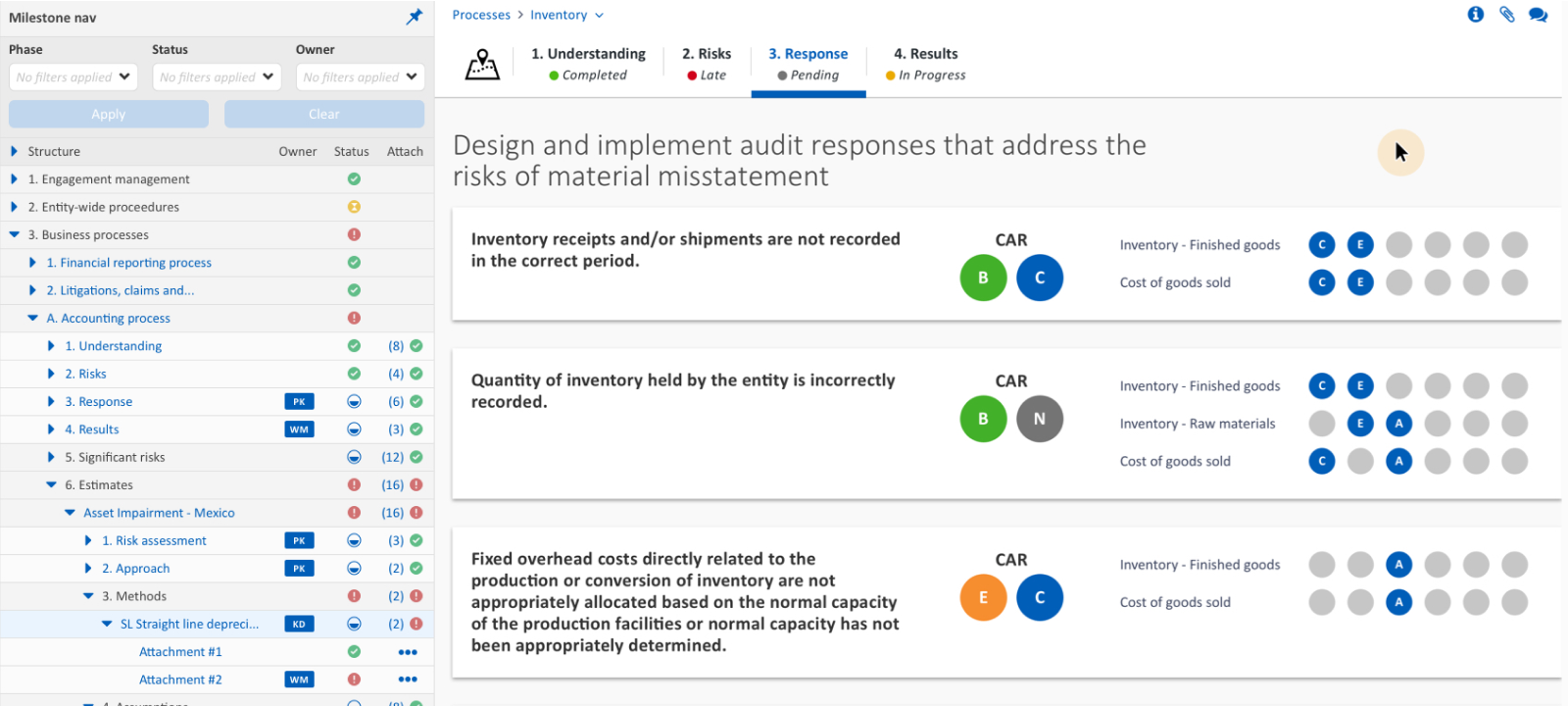This screenshot has width=1568, height=706.
Task: Open attachments paperclip icon
Action: 1507,15
